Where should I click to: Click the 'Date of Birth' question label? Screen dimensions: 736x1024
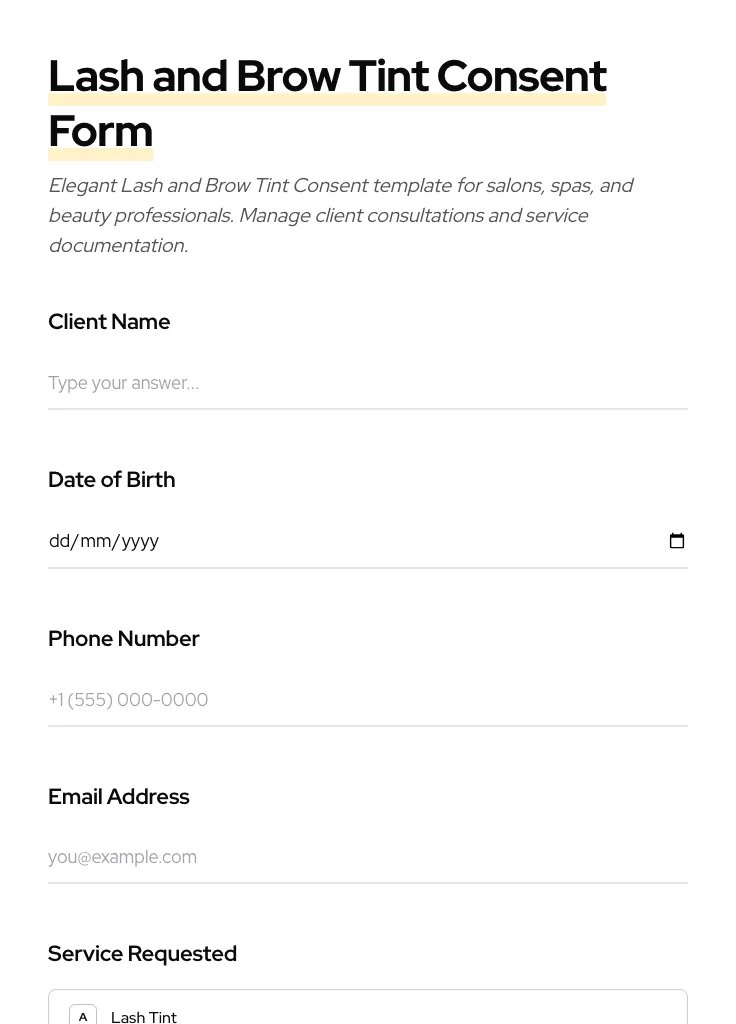tap(111, 480)
